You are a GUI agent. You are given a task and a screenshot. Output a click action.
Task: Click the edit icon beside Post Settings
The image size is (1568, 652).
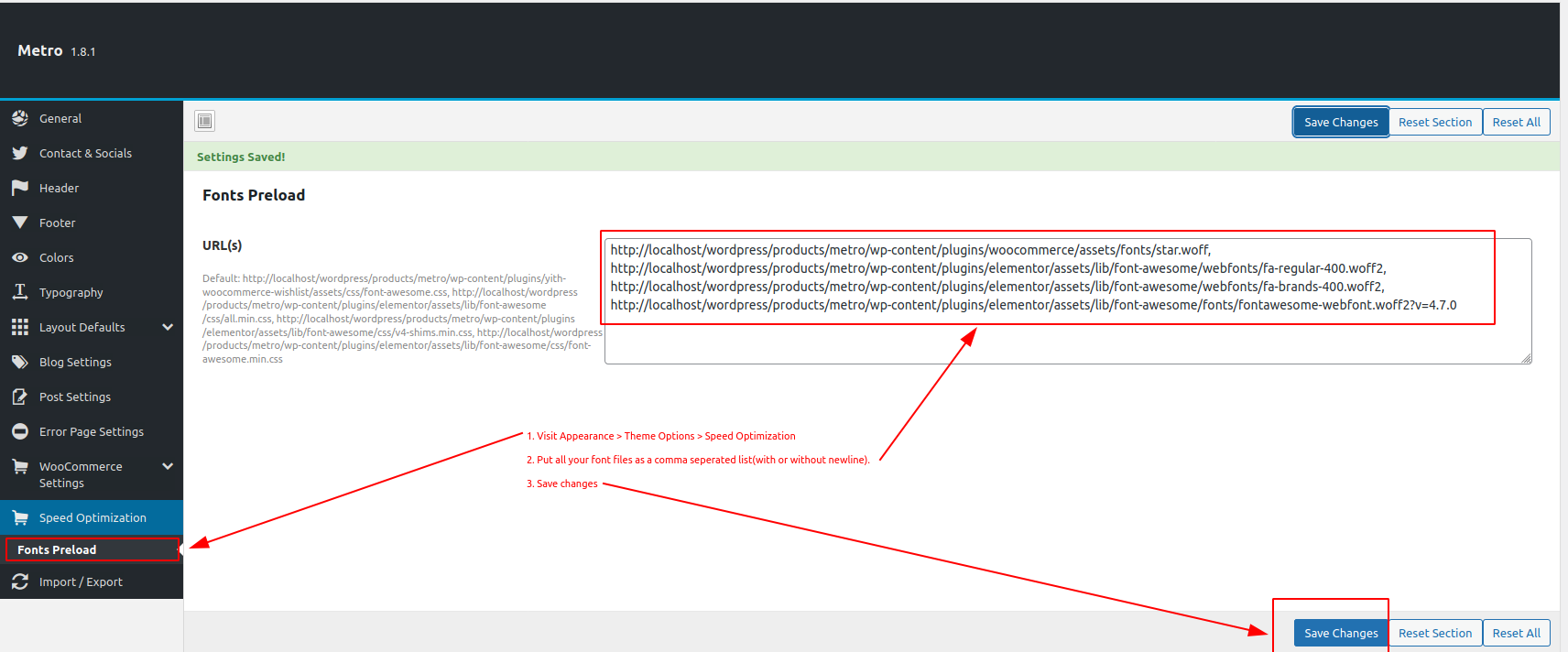20,397
